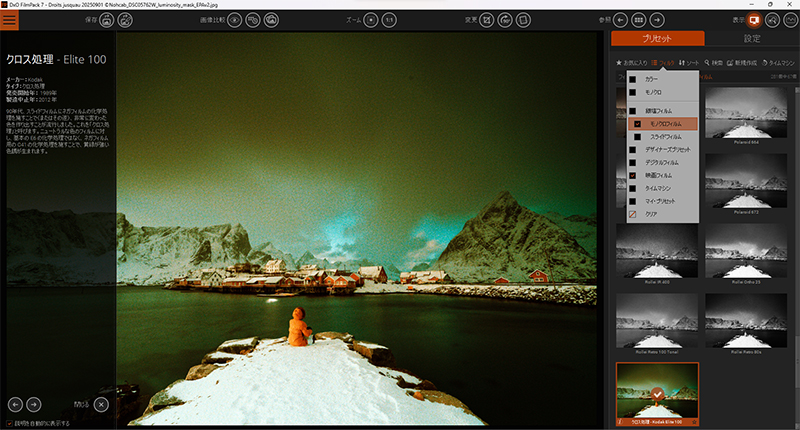Show previous preset description arrow
800x430 pixels.
point(15,404)
